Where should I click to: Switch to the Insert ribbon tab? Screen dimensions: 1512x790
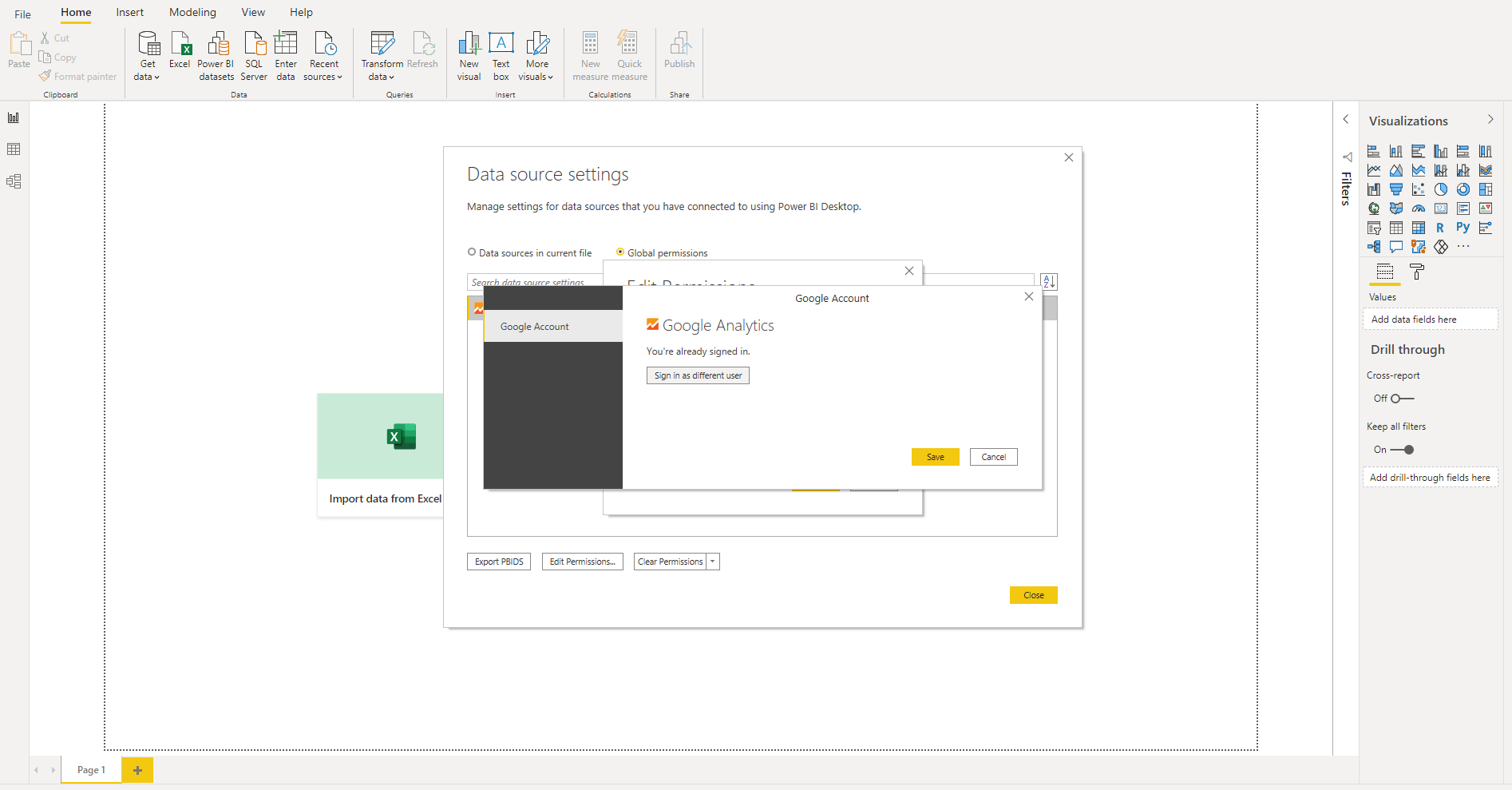[130, 12]
